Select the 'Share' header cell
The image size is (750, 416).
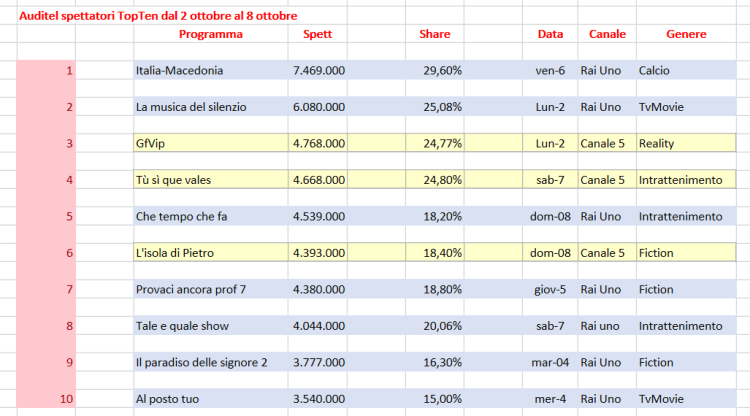click(x=434, y=34)
